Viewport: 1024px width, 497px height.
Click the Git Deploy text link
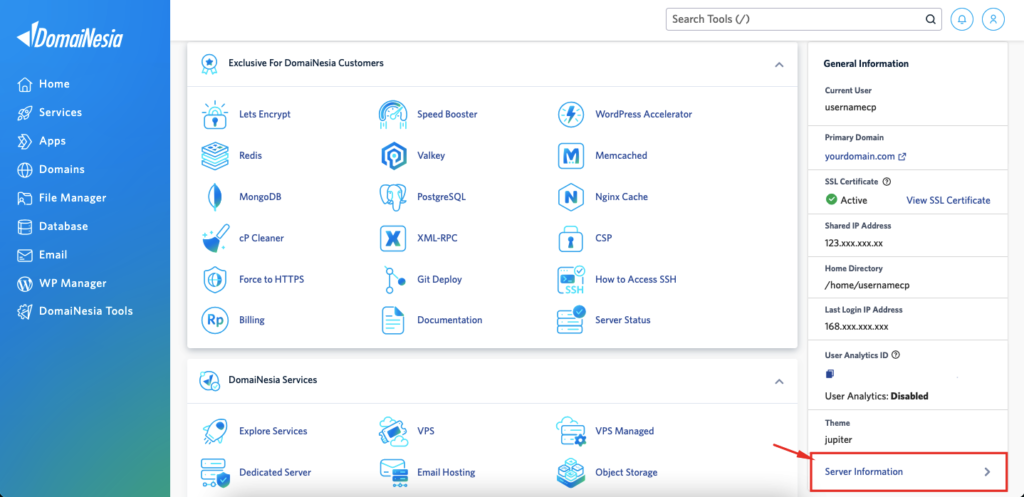click(x=440, y=280)
